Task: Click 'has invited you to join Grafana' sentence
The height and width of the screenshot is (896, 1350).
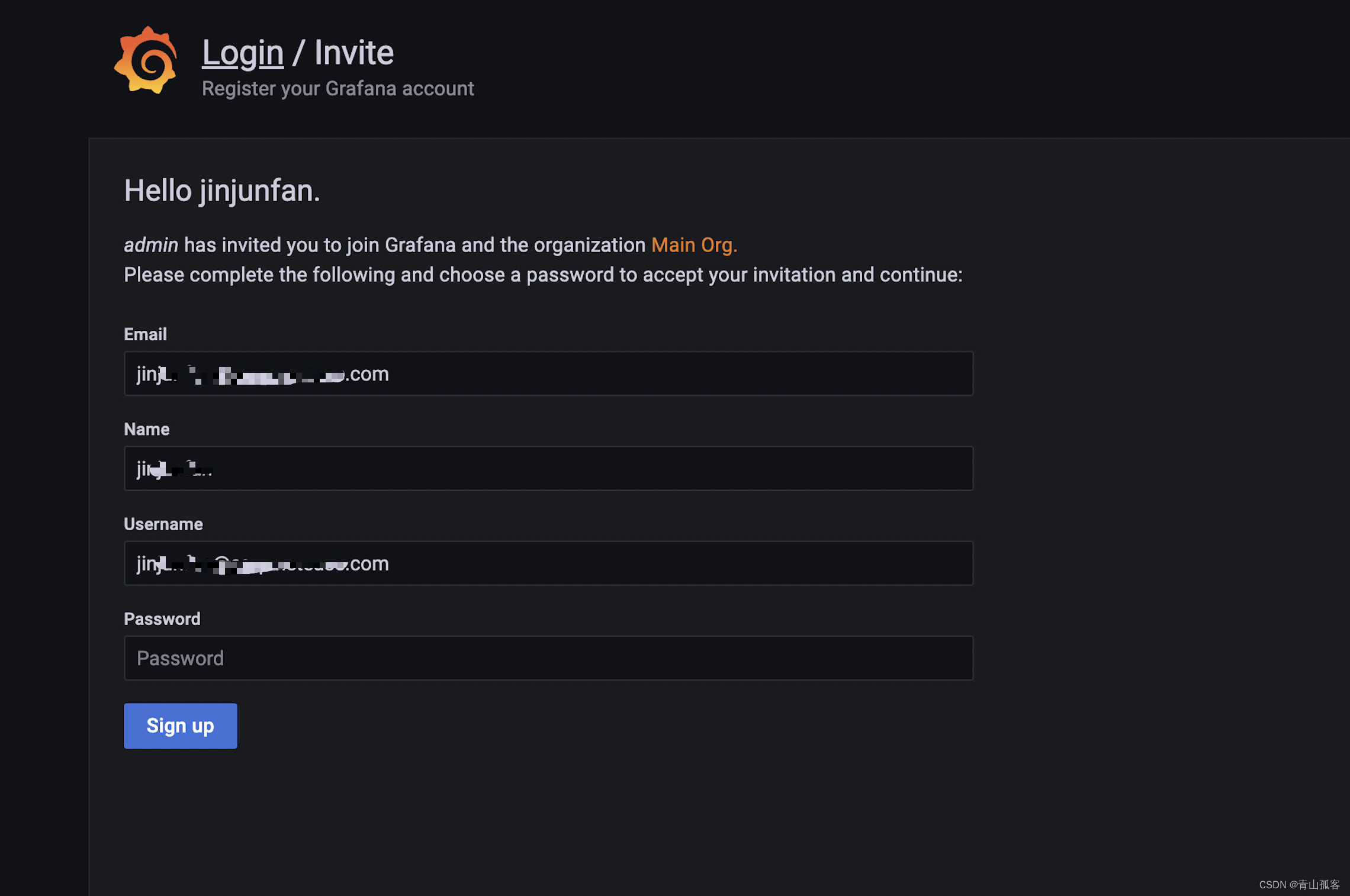Action: 414,245
